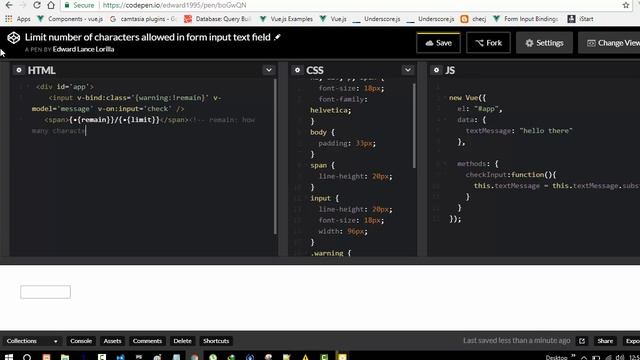
Task: Click the browser home icon
Action: tap(51, 5)
